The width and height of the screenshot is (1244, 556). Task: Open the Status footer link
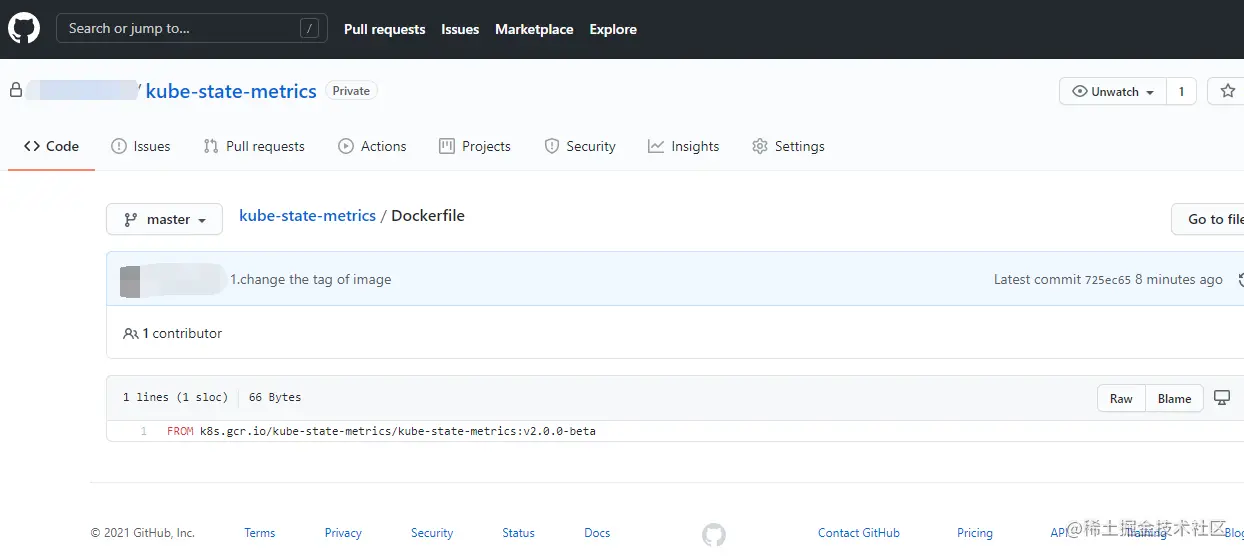(518, 533)
